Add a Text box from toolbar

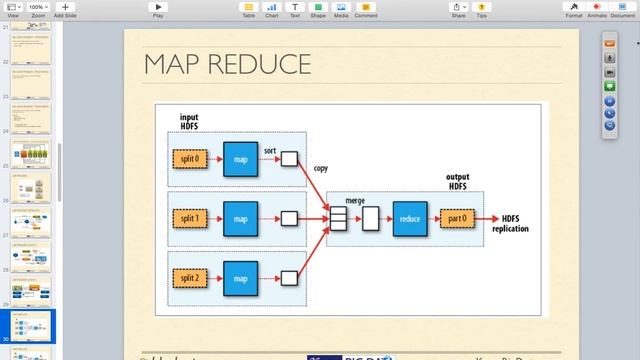pyautogui.click(x=295, y=7)
